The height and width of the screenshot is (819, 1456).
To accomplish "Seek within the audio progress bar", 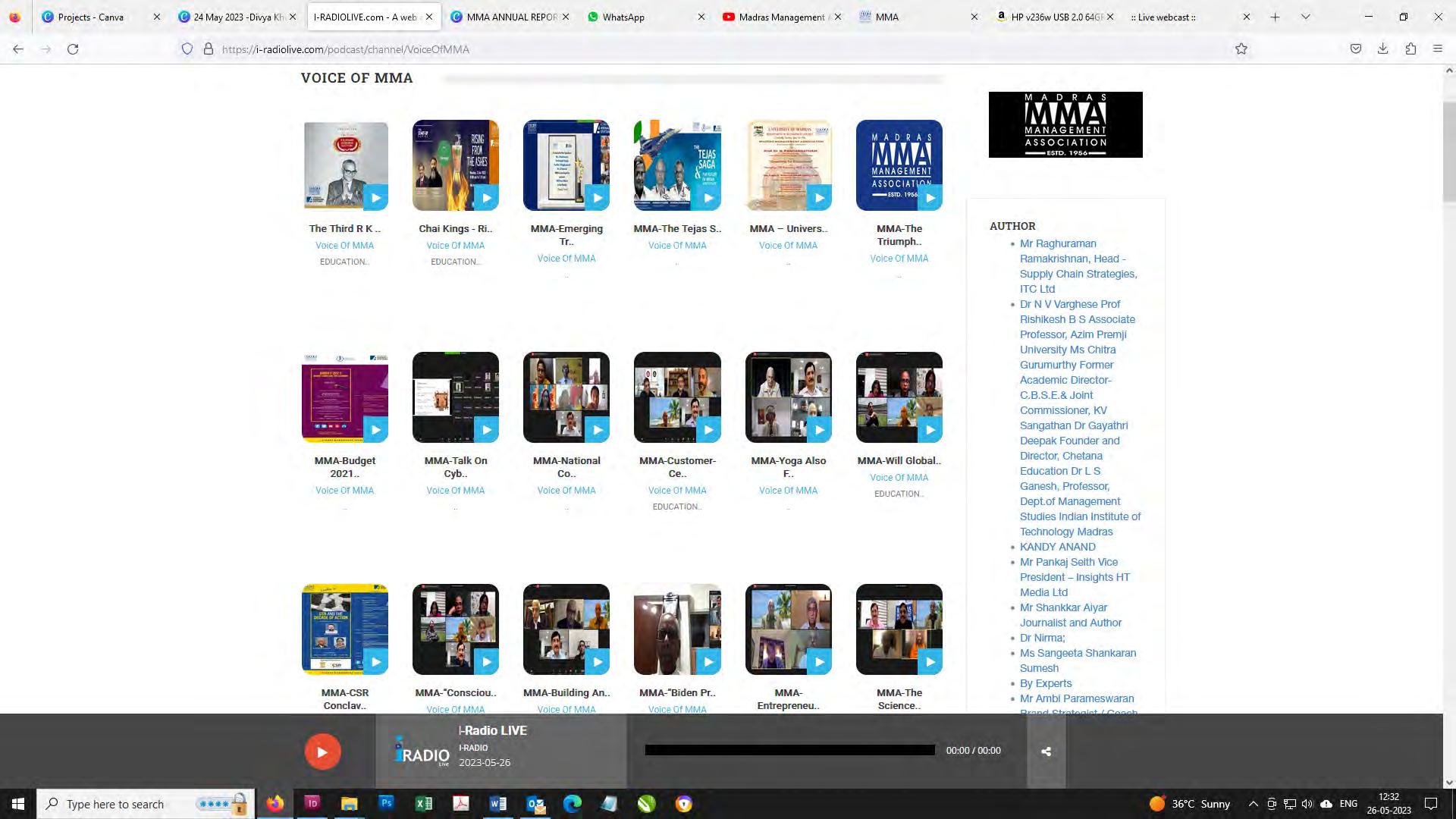I will [789, 750].
